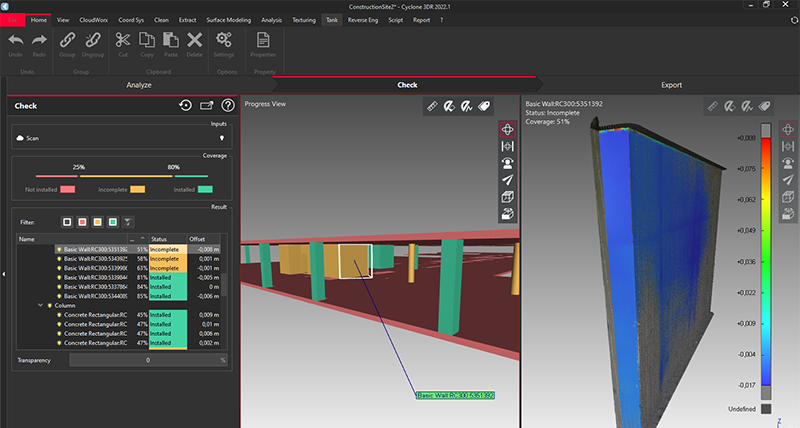Toggle the green Installed filter checkbox
Screen dimensions: 800x428
[x=113, y=221]
